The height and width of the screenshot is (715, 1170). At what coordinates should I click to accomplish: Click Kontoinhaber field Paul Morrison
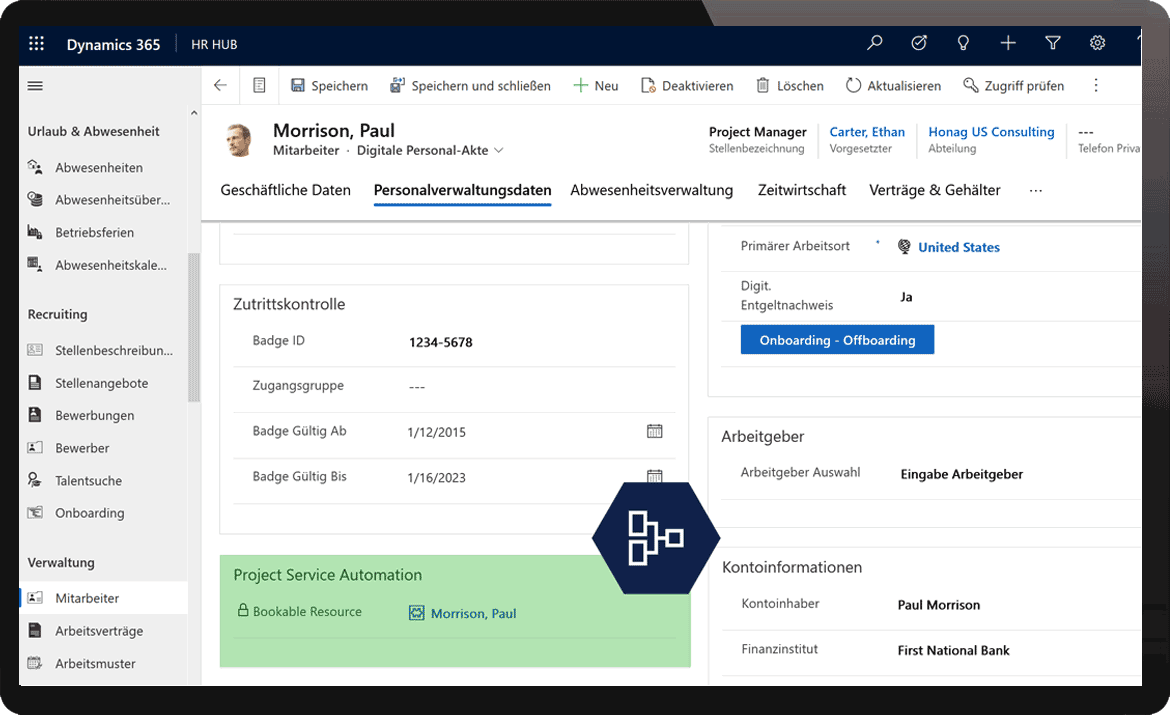pyautogui.click(x=939, y=605)
